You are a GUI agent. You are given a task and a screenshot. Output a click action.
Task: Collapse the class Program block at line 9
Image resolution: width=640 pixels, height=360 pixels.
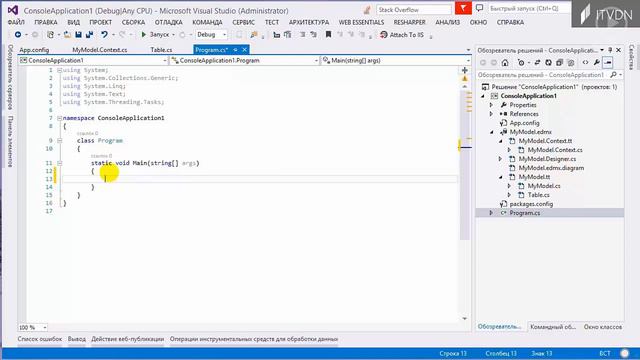click(60, 140)
